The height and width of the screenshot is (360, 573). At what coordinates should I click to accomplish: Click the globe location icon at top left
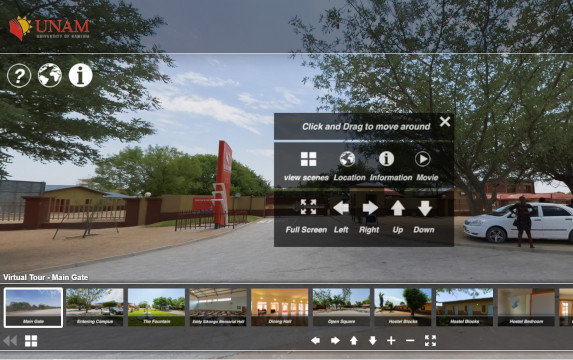tap(50, 75)
